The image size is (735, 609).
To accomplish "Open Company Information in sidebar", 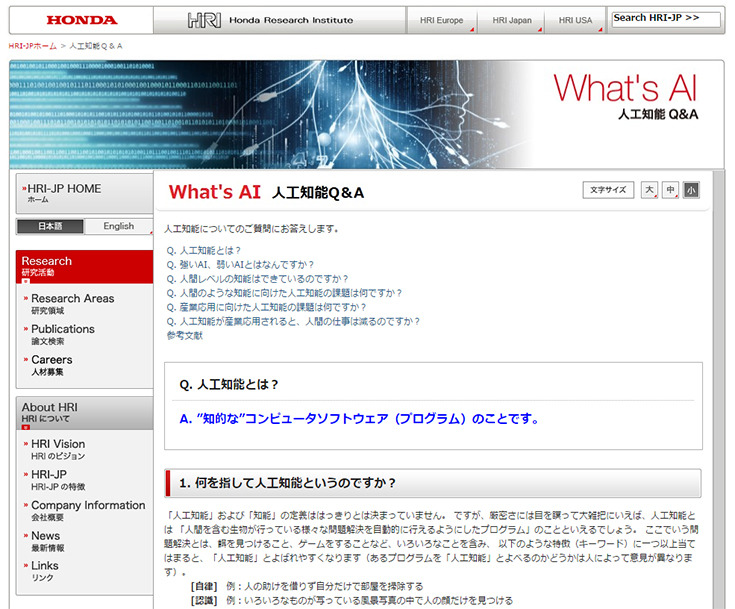I will pyautogui.click(x=88, y=506).
